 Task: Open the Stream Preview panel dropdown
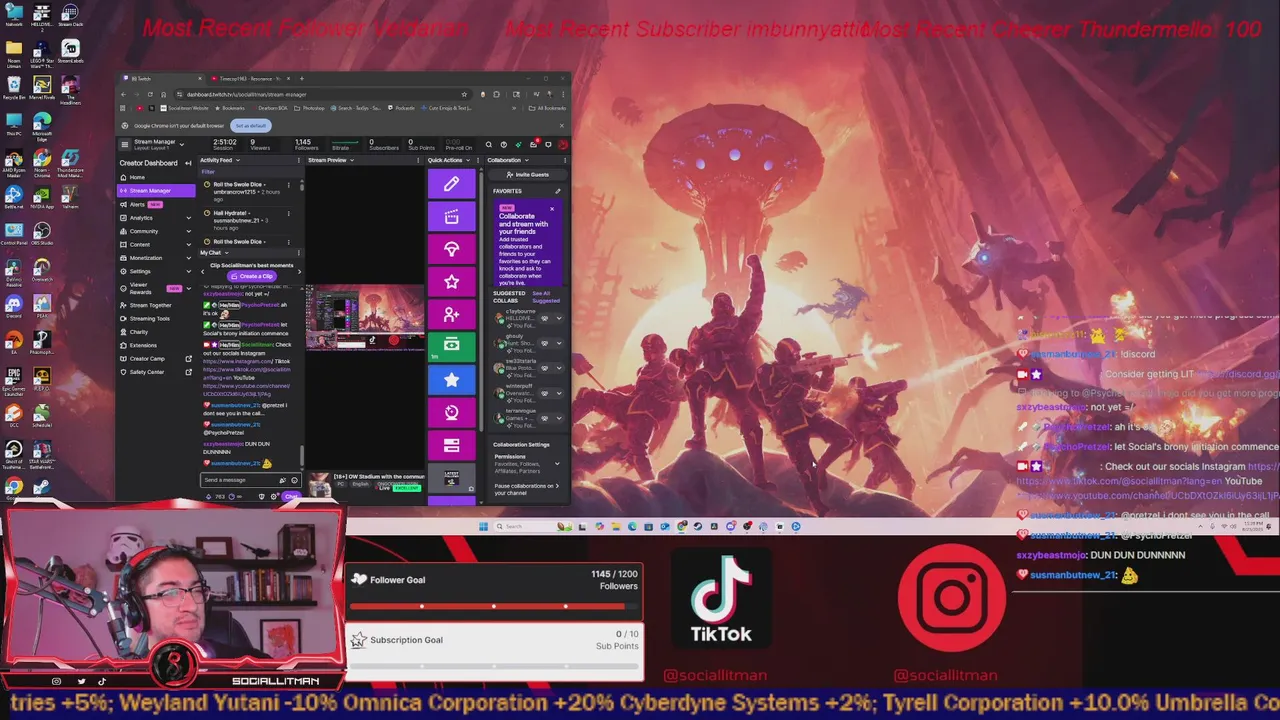[351, 160]
